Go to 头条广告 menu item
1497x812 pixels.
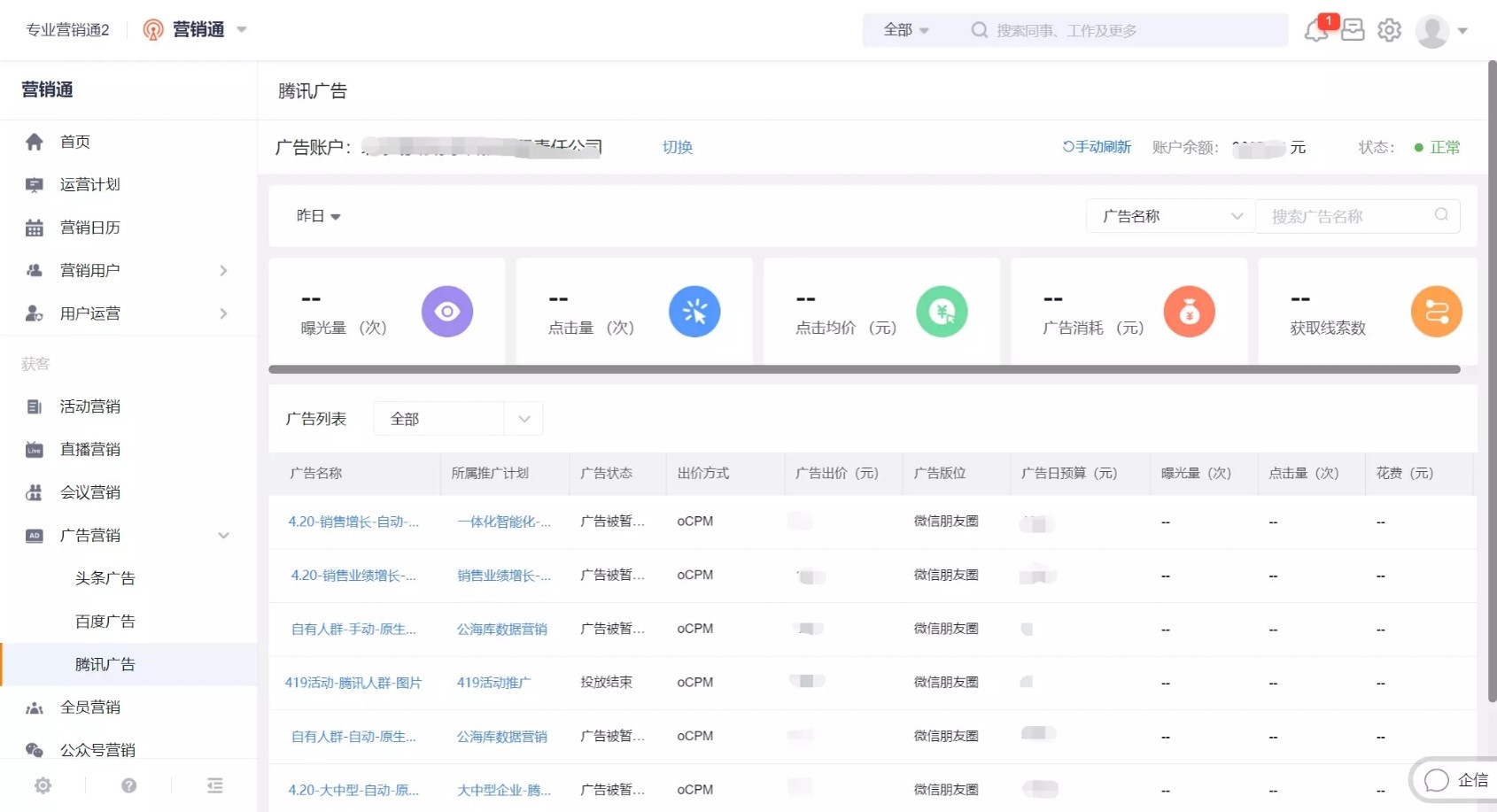point(105,578)
